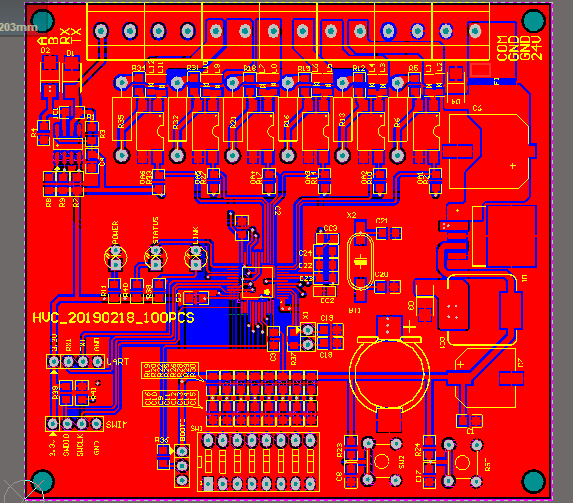This screenshot has height=503, width=573.
Task: Select the 203mm dimension text
Action: tap(18, 27)
